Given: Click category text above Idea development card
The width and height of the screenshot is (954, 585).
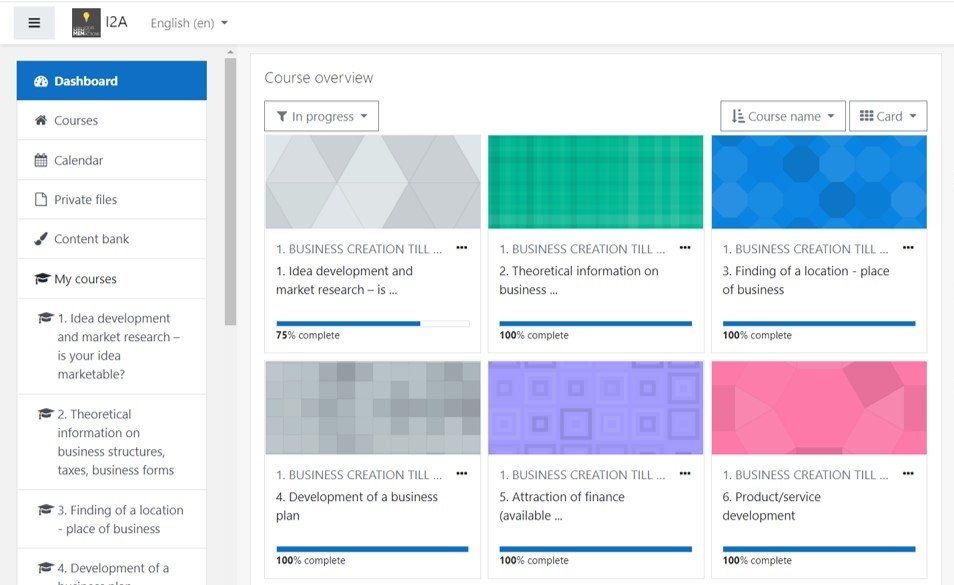Looking at the screenshot, I should click(359, 249).
